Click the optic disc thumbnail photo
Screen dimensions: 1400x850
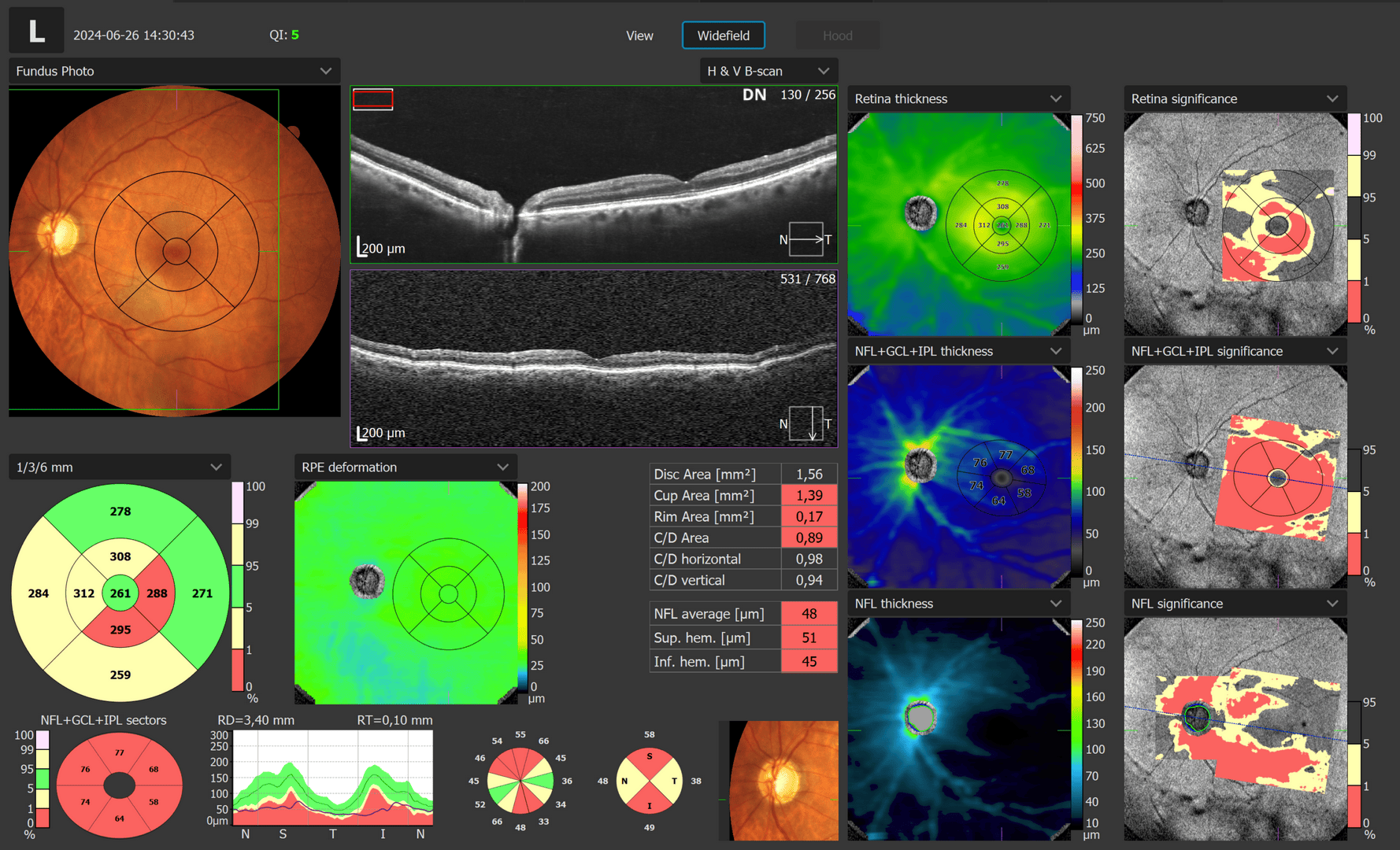click(779, 780)
